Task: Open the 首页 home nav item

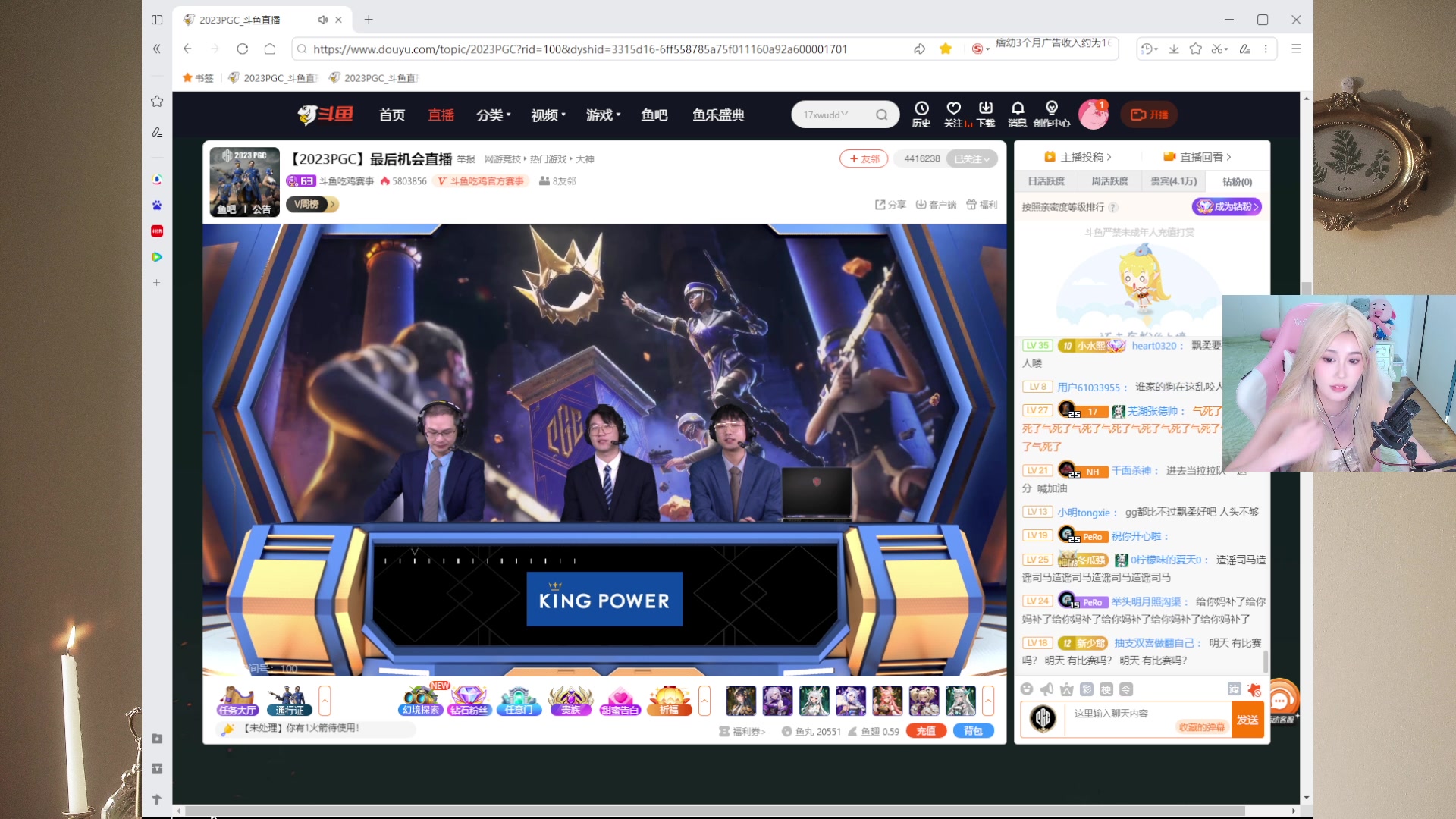Action: coord(392,115)
